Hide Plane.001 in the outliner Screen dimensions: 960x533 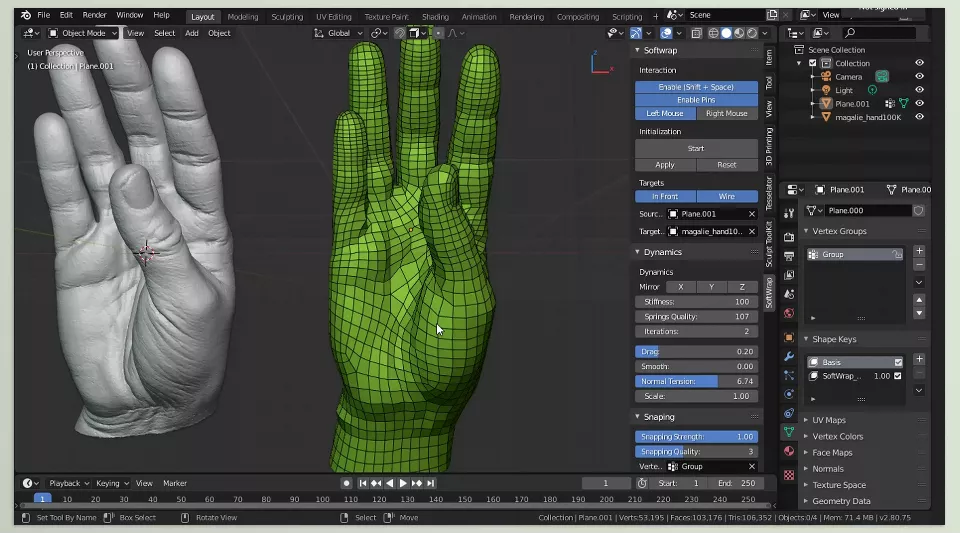click(x=920, y=103)
